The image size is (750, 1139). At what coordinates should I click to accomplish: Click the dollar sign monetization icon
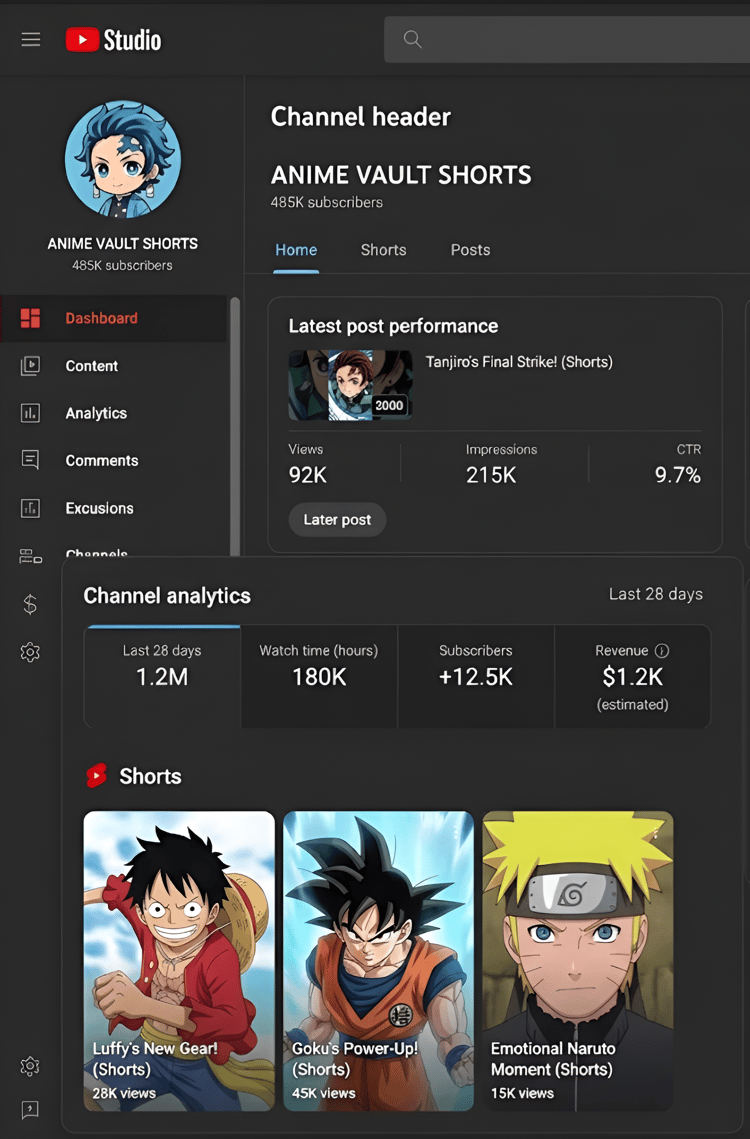[x=30, y=604]
